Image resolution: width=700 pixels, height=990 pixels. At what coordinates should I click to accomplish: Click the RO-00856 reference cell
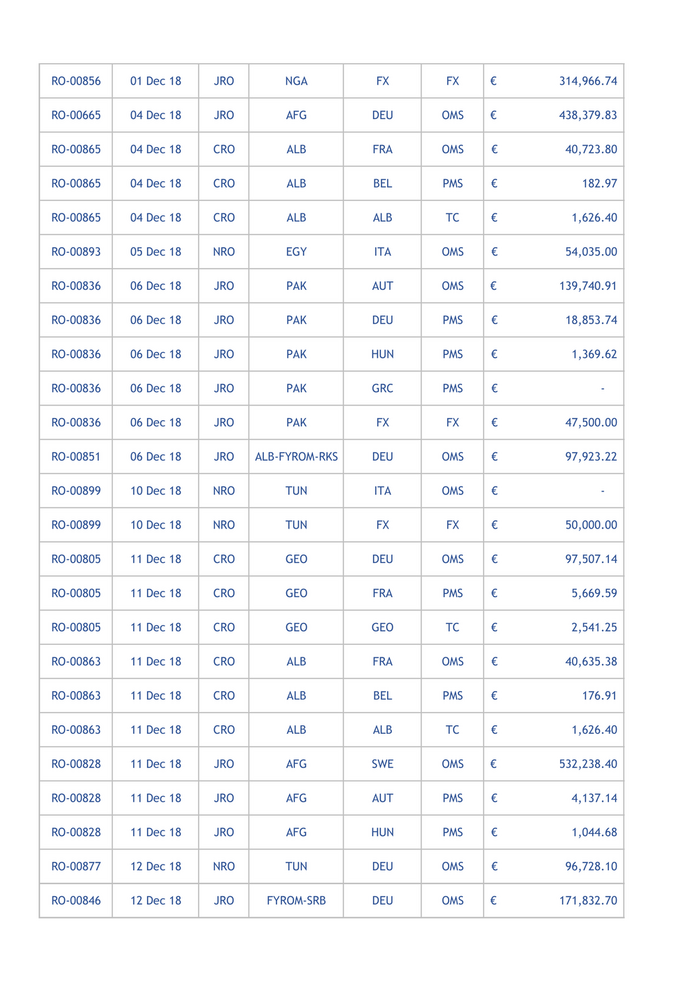[x=76, y=81]
